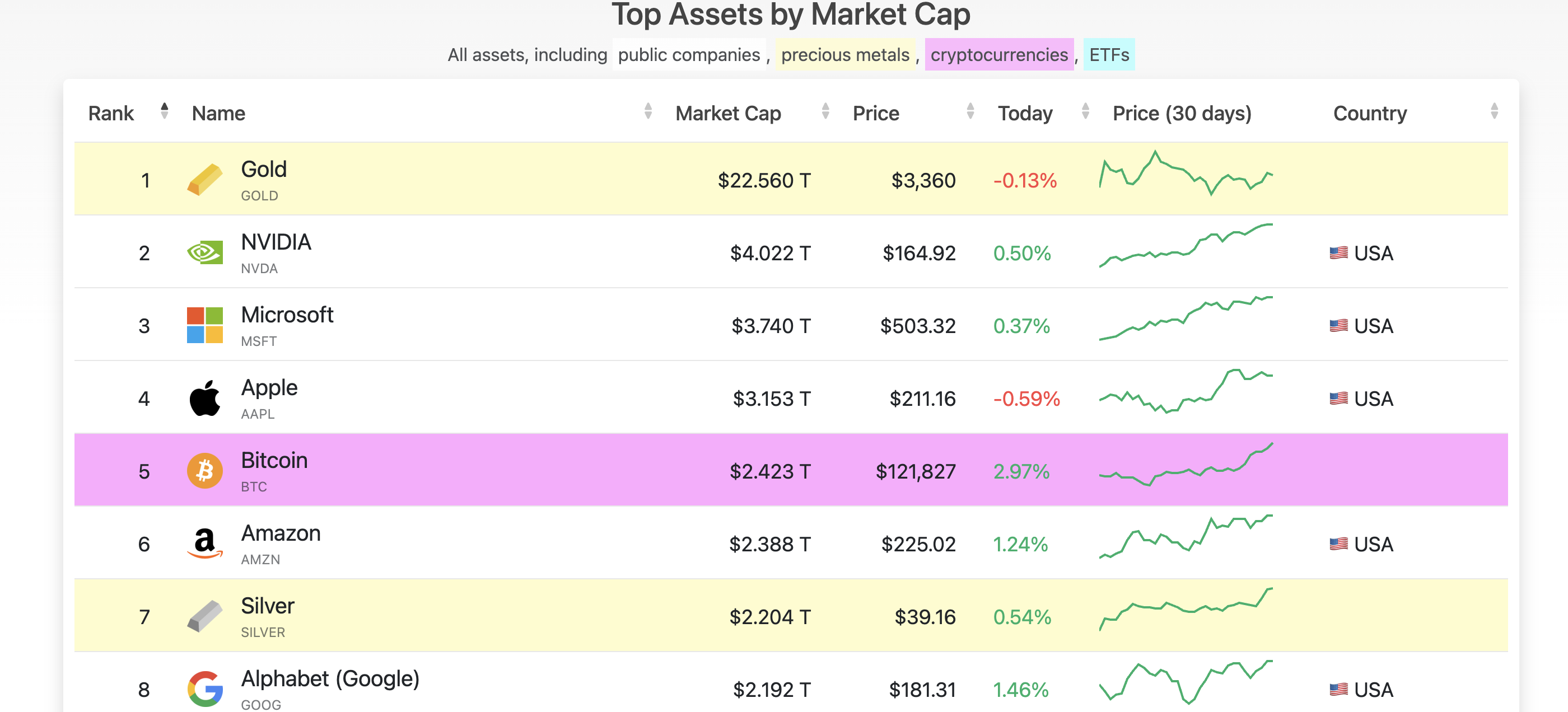Filter by ETFs tag
Image resolution: width=1568 pixels, height=712 pixels.
pos(1109,55)
